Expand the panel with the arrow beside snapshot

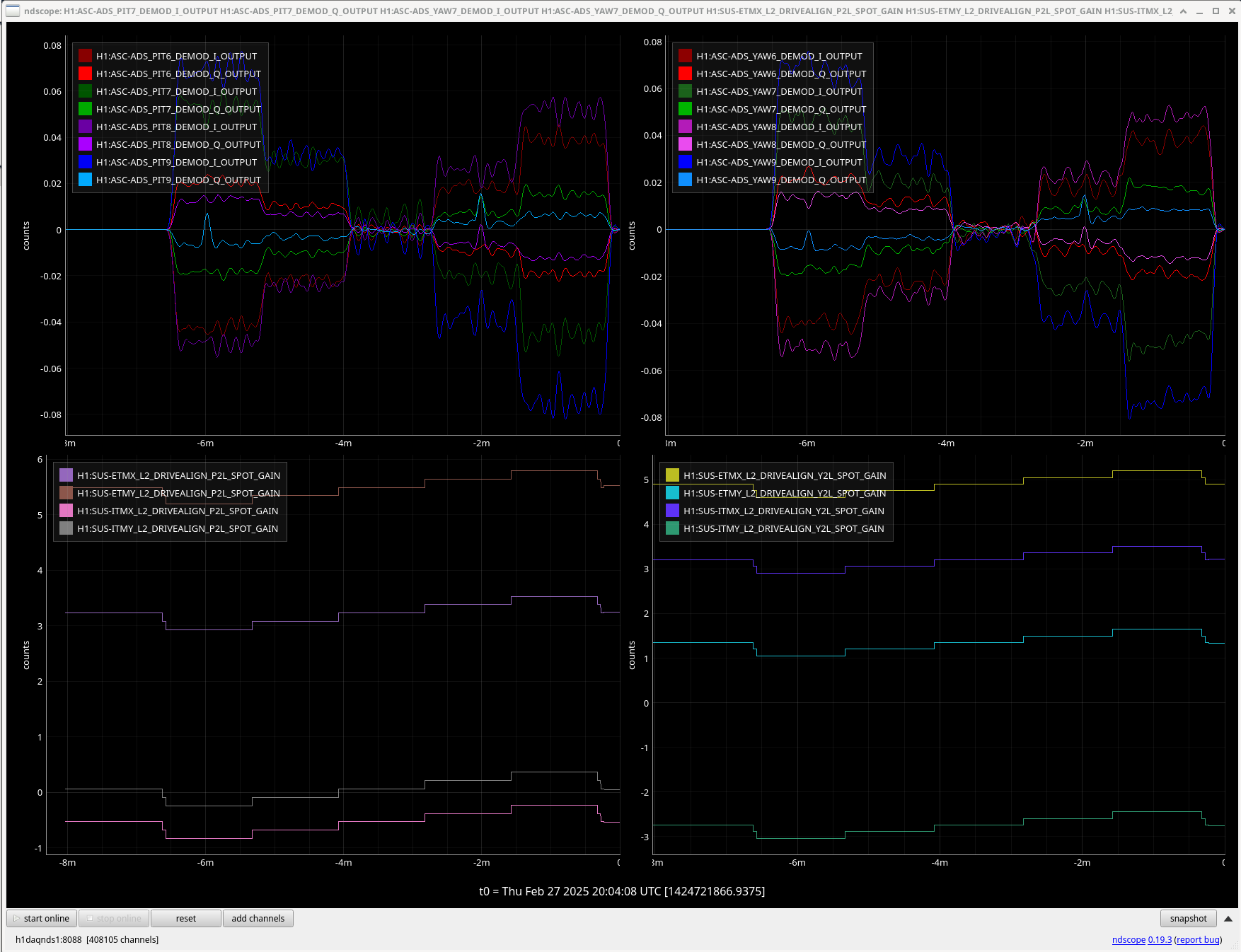point(1228,919)
